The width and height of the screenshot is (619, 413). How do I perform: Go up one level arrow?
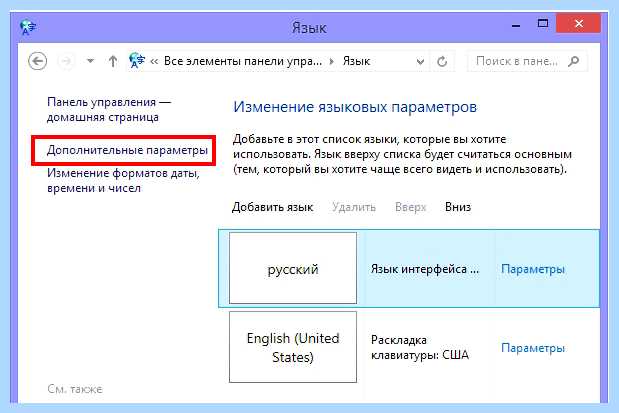click(x=113, y=61)
